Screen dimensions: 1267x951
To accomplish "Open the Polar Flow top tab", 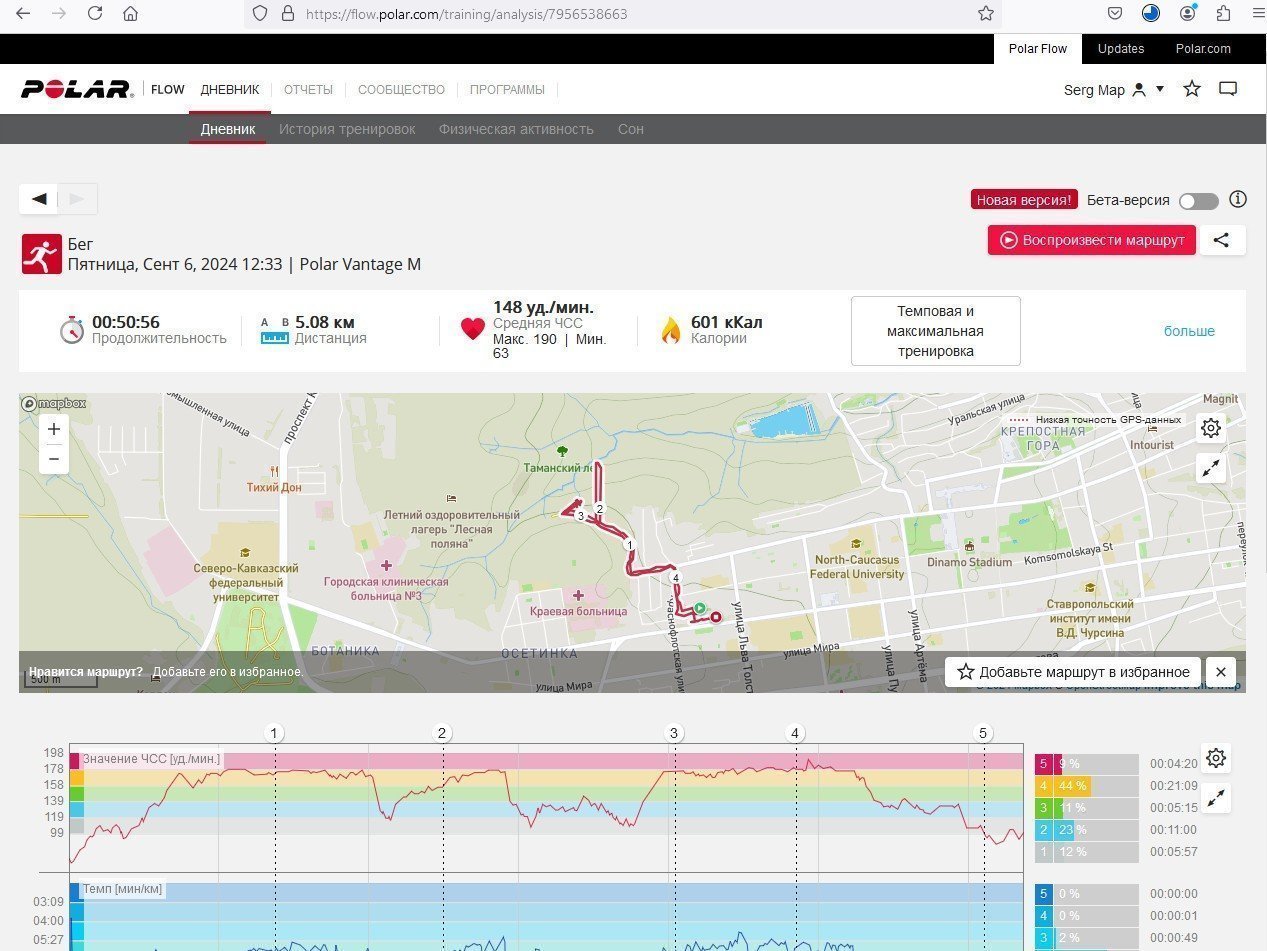I will click(x=1037, y=48).
